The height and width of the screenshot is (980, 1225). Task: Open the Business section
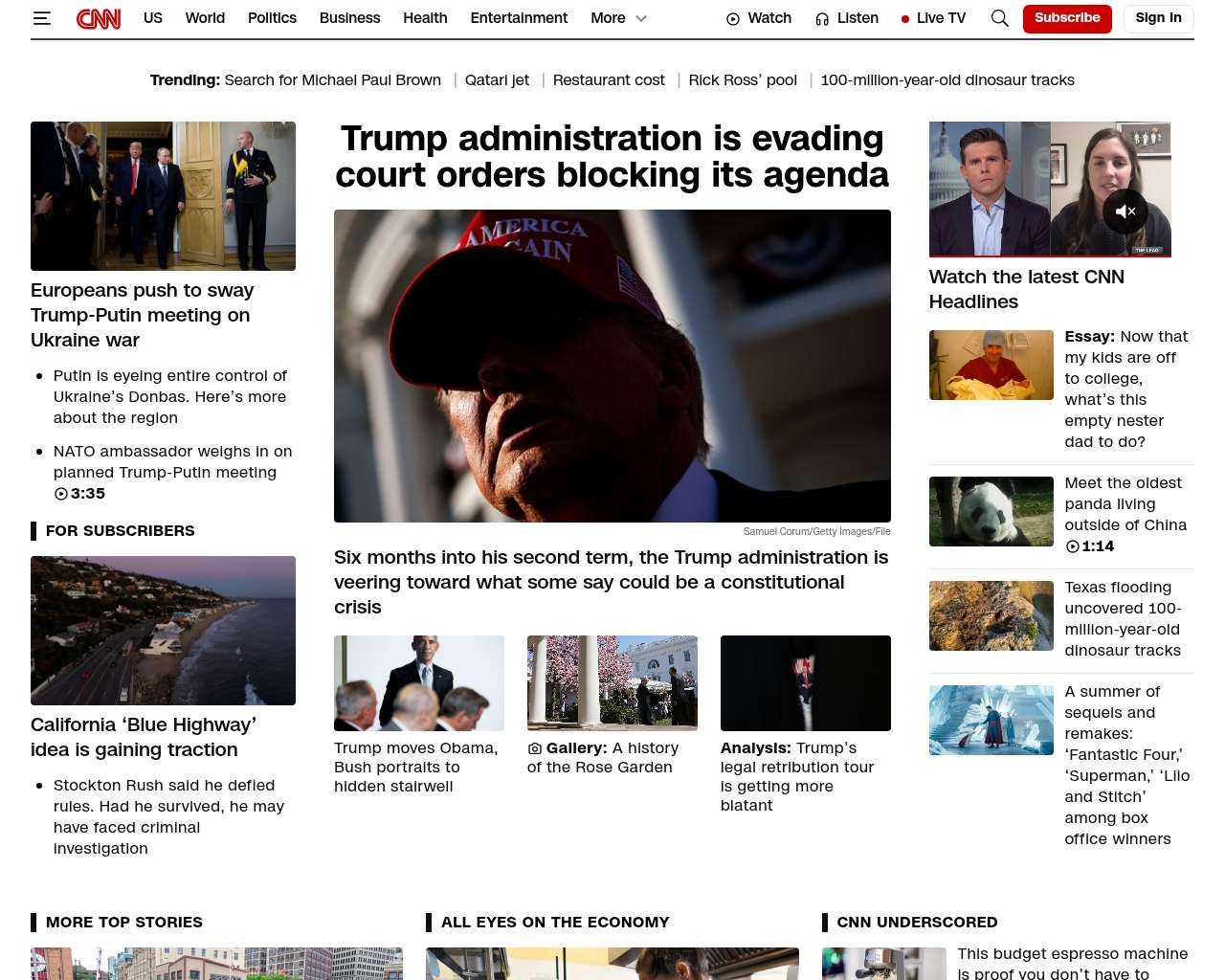(349, 18)
